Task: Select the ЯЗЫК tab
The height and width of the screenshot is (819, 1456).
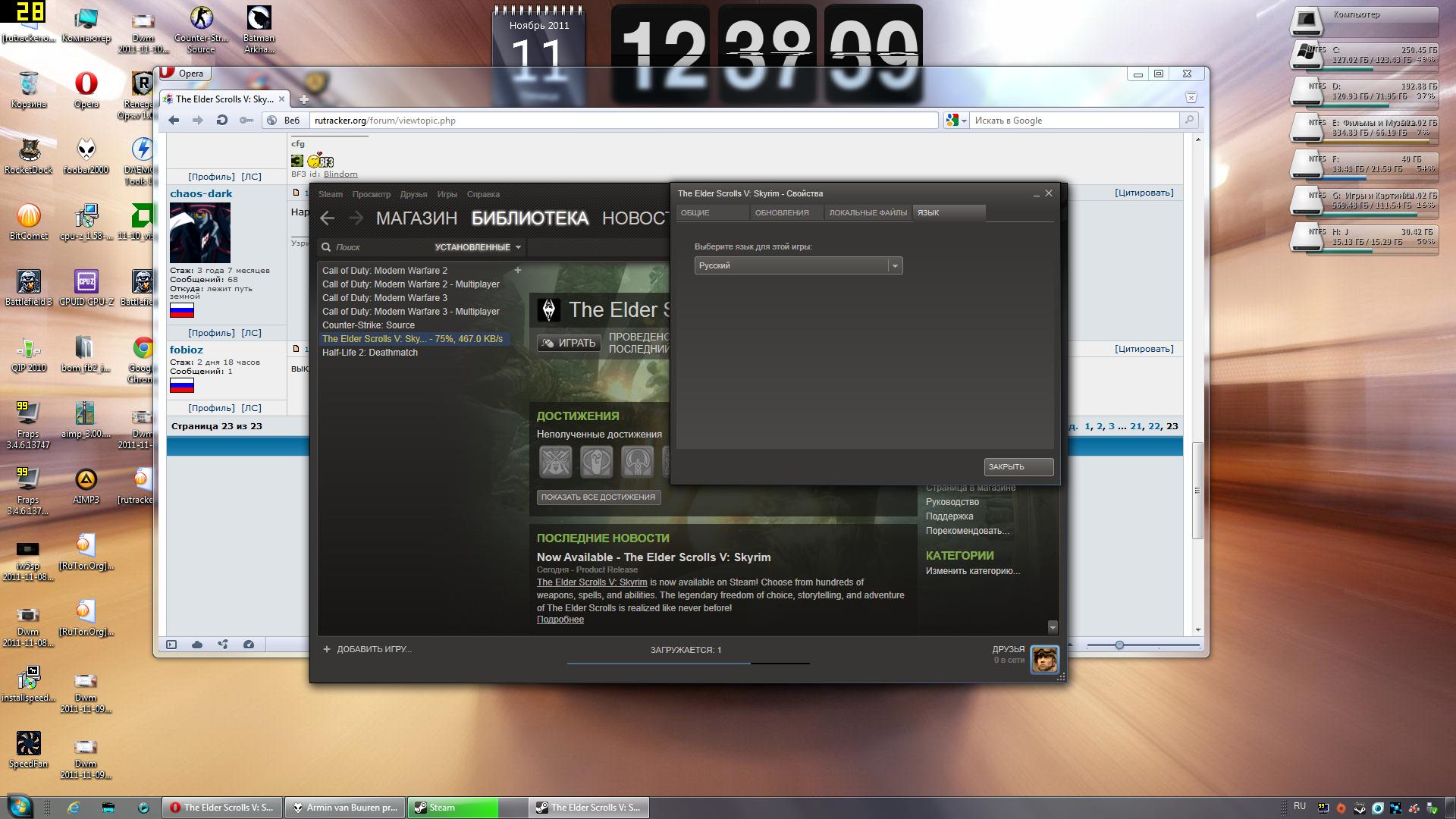Action: tap(949, 213)
